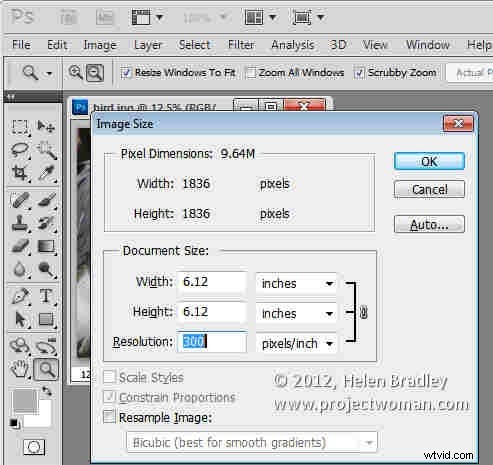Select the Eyedropper tool
493x465 pixels.
point(46,173)
